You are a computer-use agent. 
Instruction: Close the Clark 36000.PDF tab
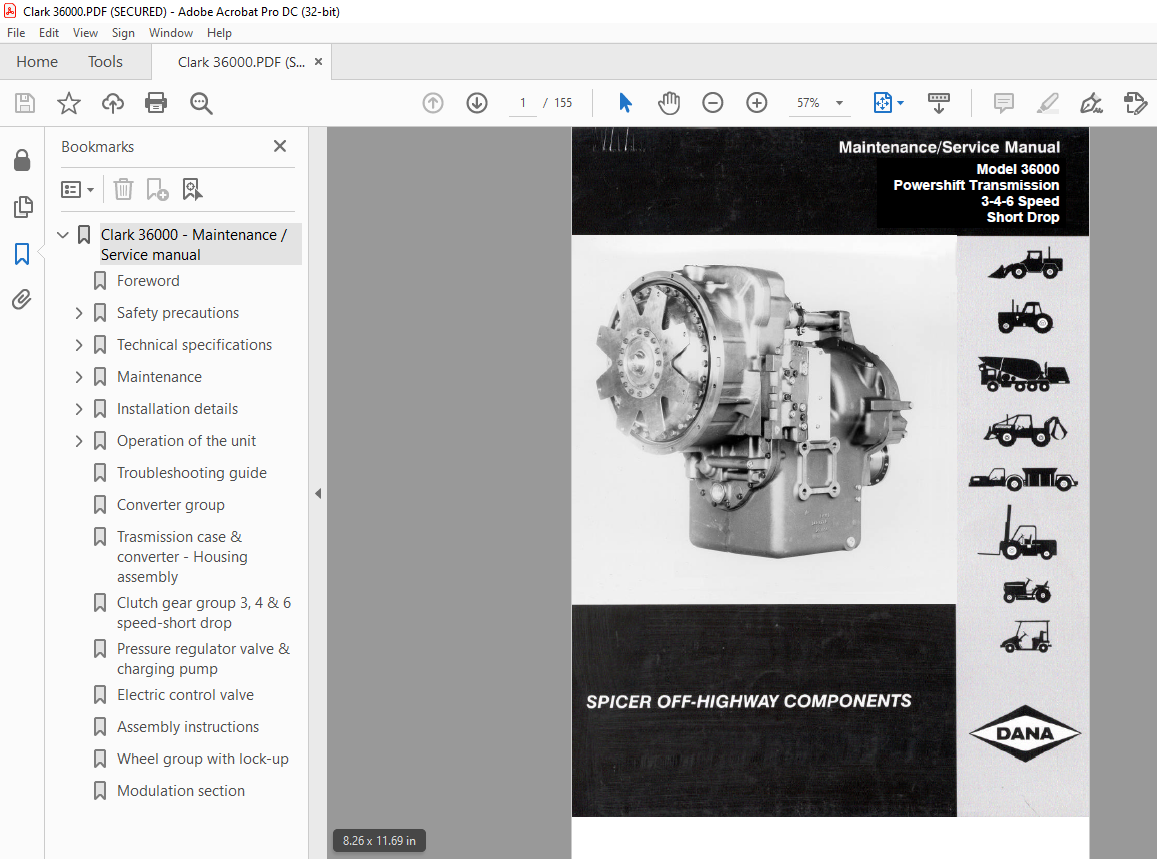(x=319, y=62)
